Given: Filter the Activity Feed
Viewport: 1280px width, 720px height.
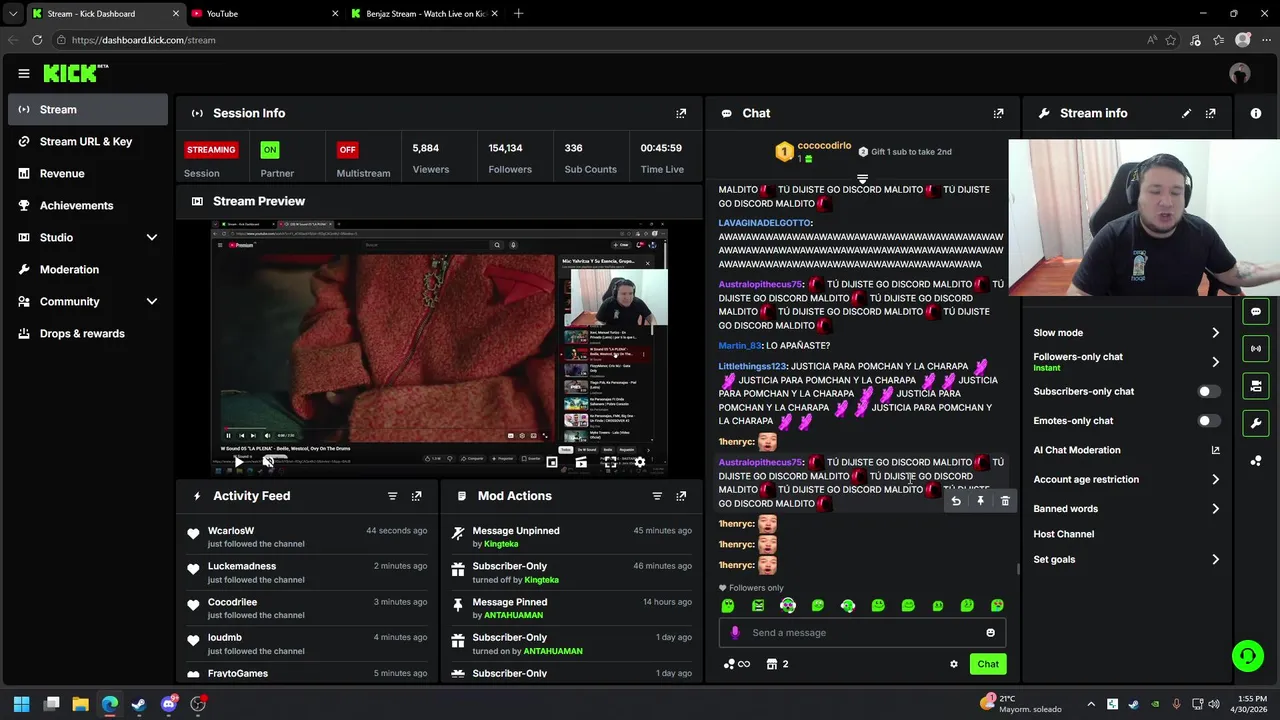Looking at the screenshot, I should tap(392, 496).
